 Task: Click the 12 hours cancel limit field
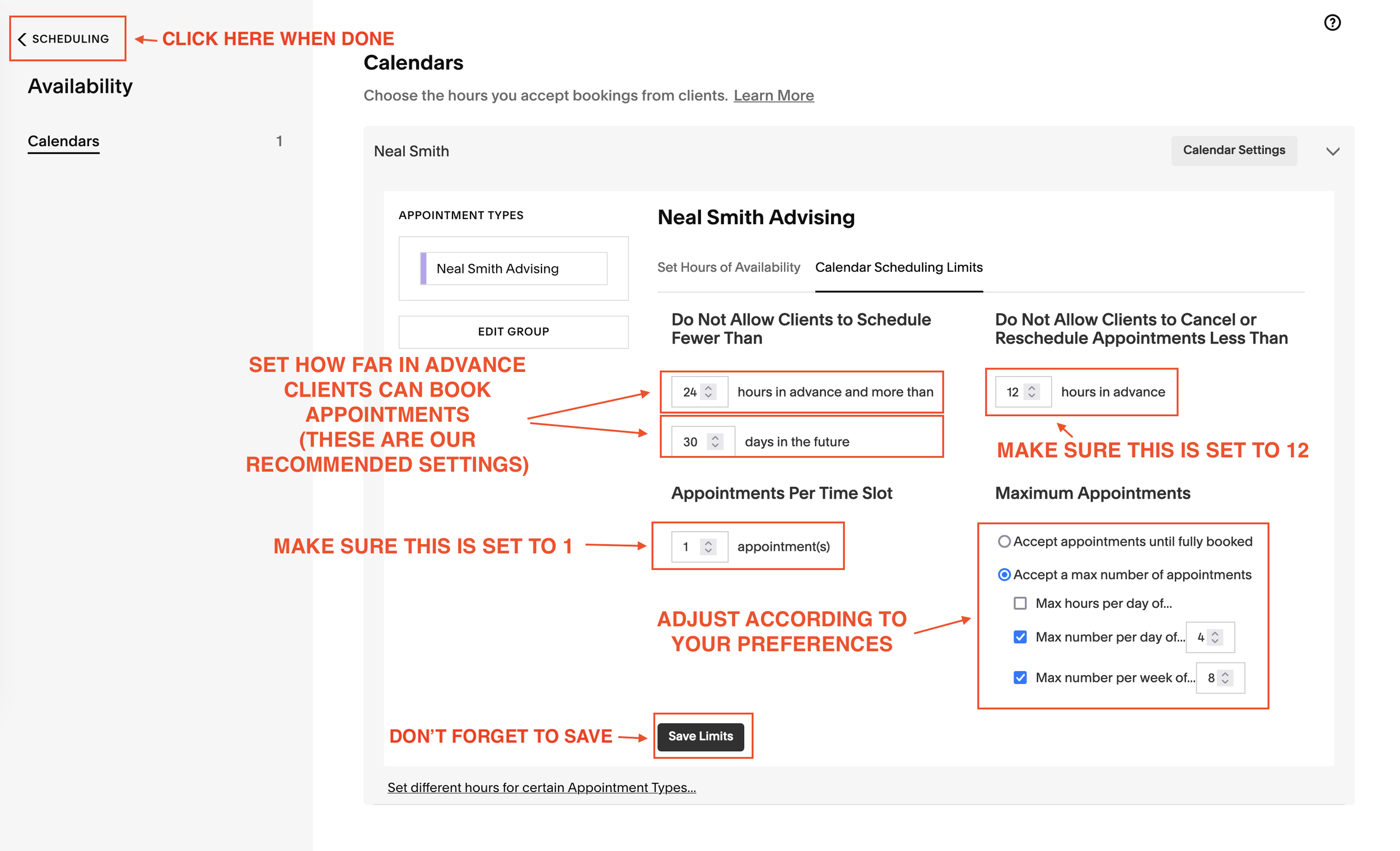tap(1014, 392)
